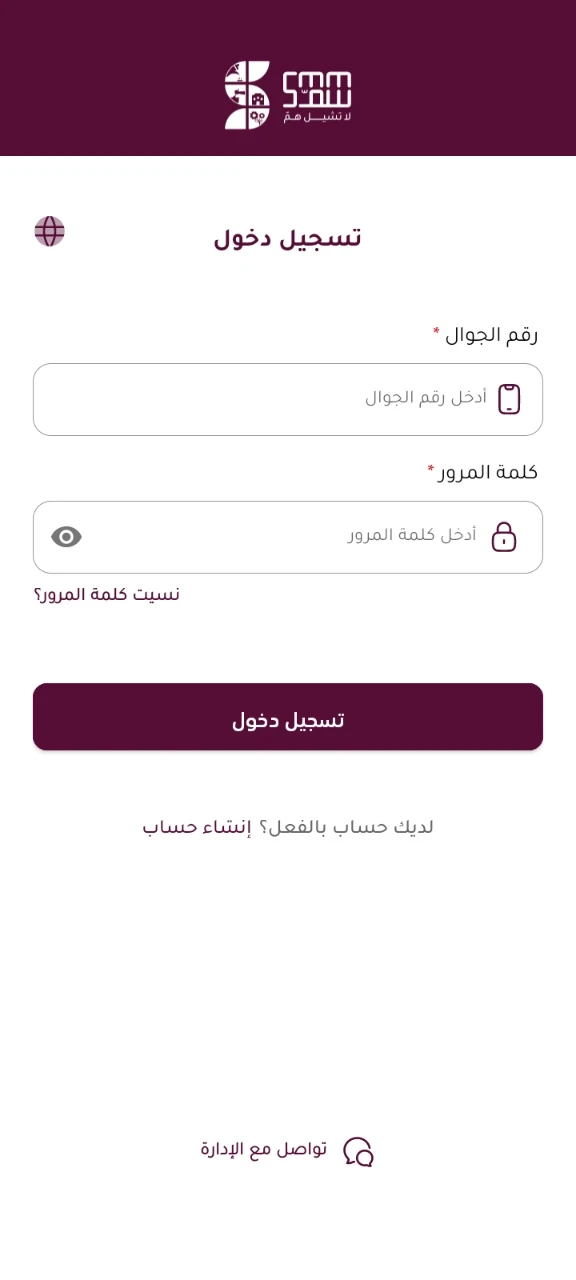
Task: Open the تواصل مع الإدارة link
Action: [x=264, y=1150]
